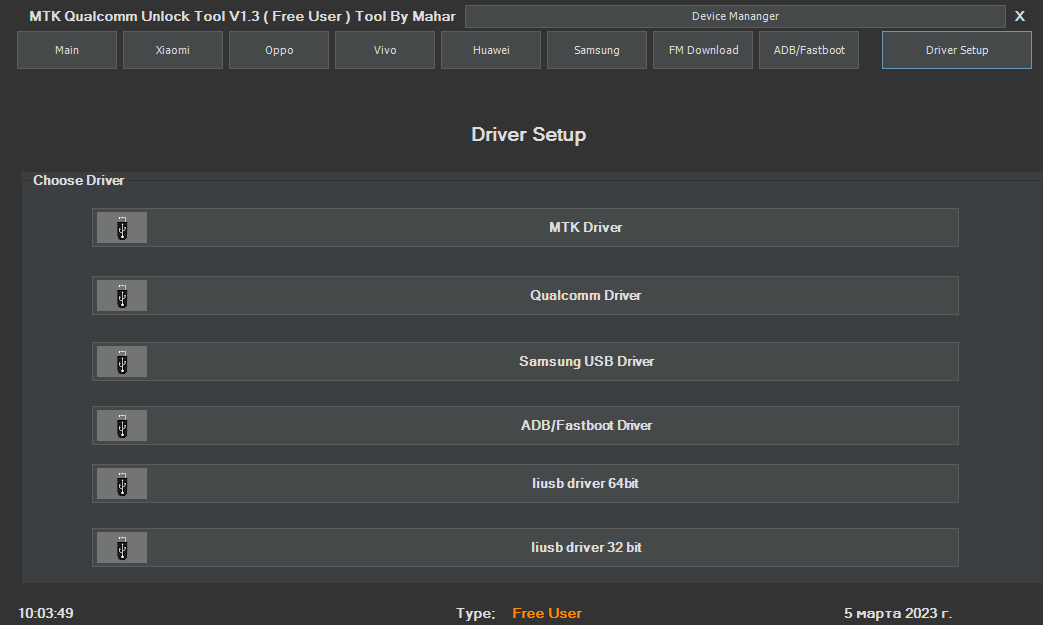Install the MTK Driver

[525, 227]
